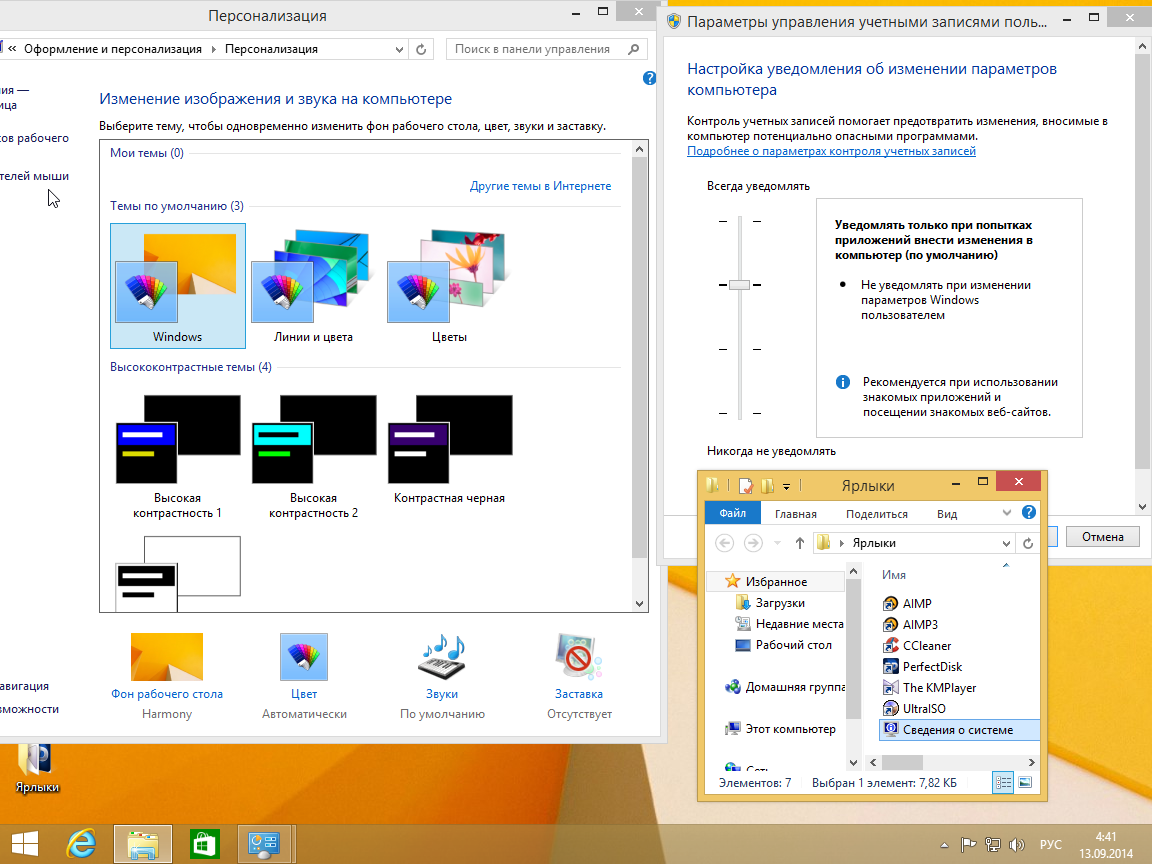
Task: Refresh the Personalization address bar
Action: (x=421, y=49)
